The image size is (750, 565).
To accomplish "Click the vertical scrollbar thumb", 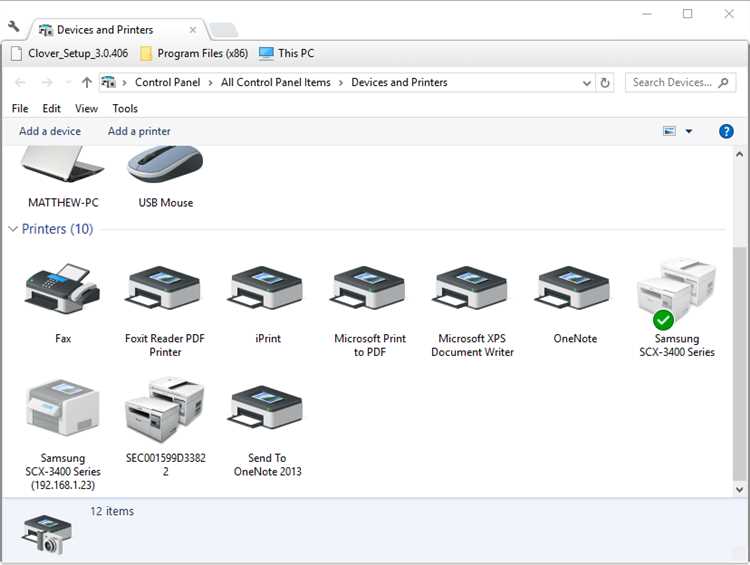I will (739, 364).
